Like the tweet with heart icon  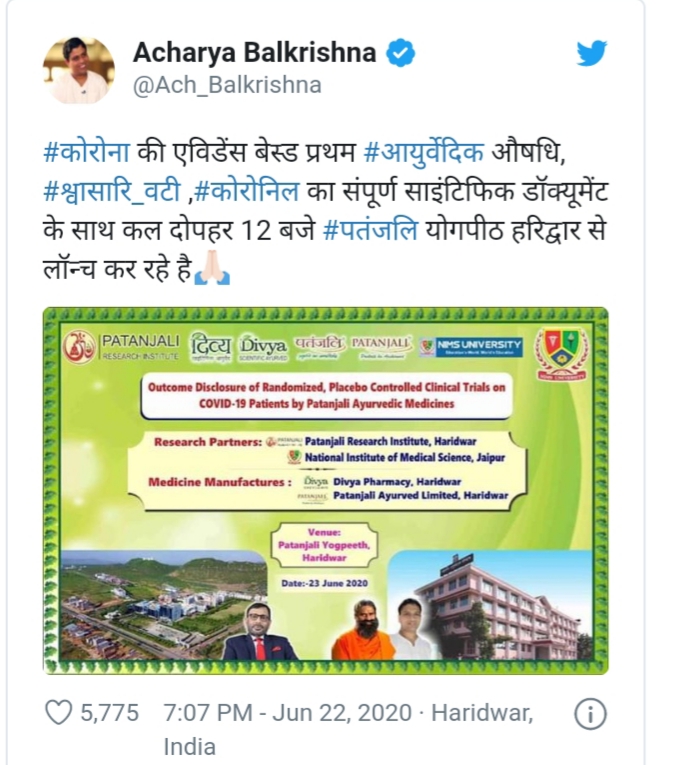(59, 712)
